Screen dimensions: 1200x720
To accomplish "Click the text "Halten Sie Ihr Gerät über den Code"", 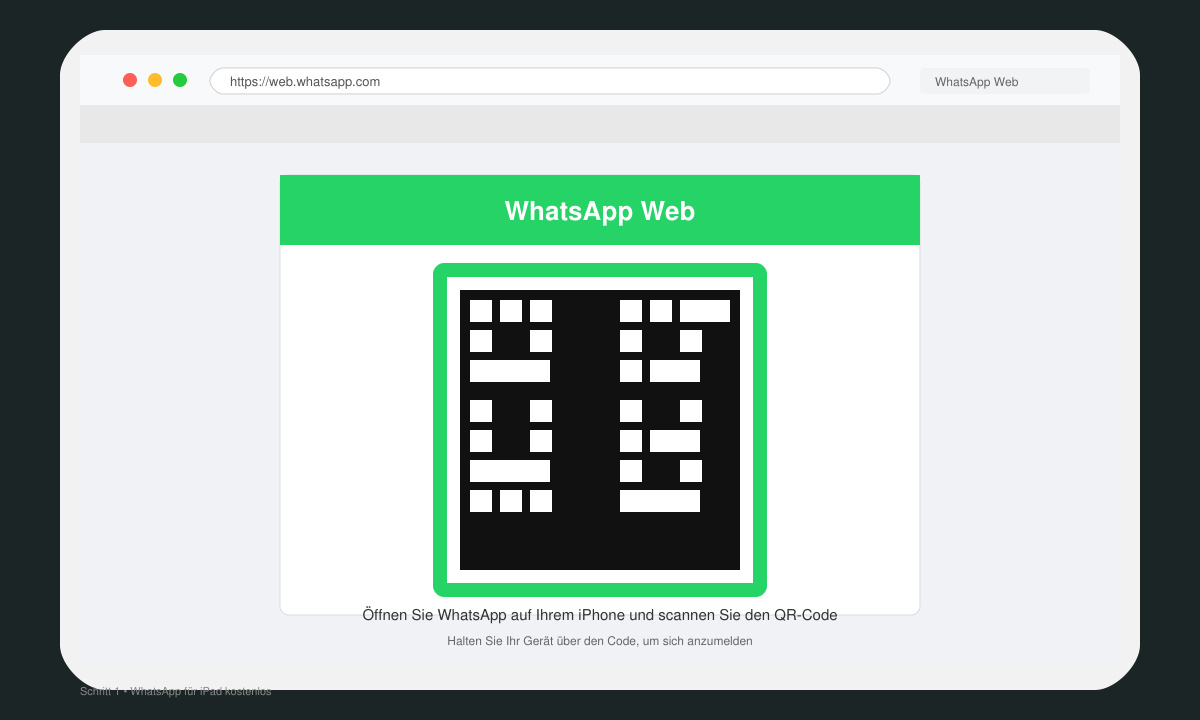I will click(x=543, y=641).
